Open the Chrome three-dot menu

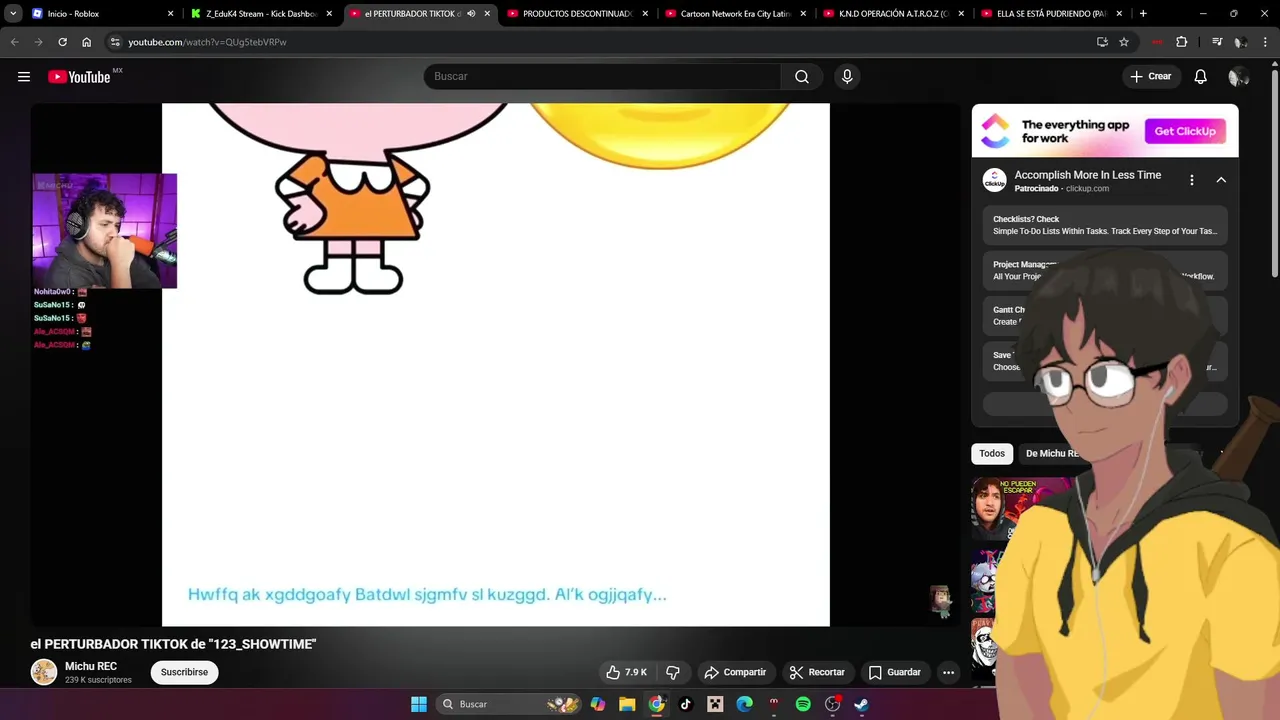tap(1266, 42)
